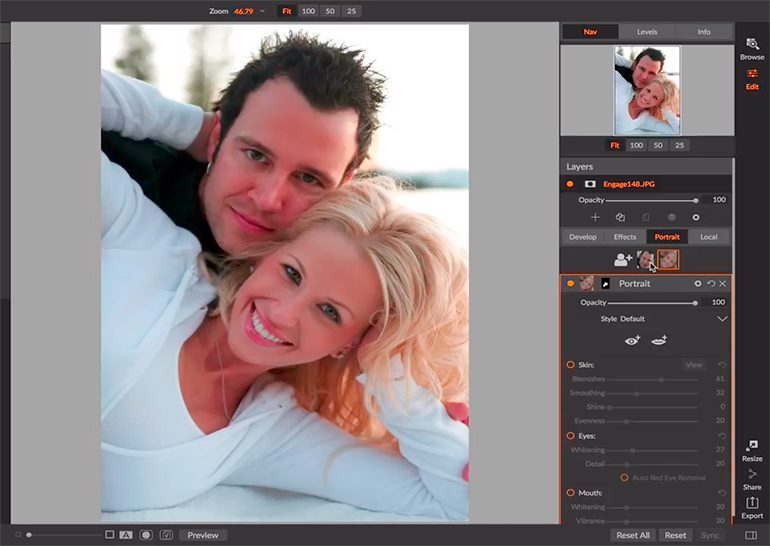
Task: Toggle the Eyes adjustments section
Action: [570, 436]
